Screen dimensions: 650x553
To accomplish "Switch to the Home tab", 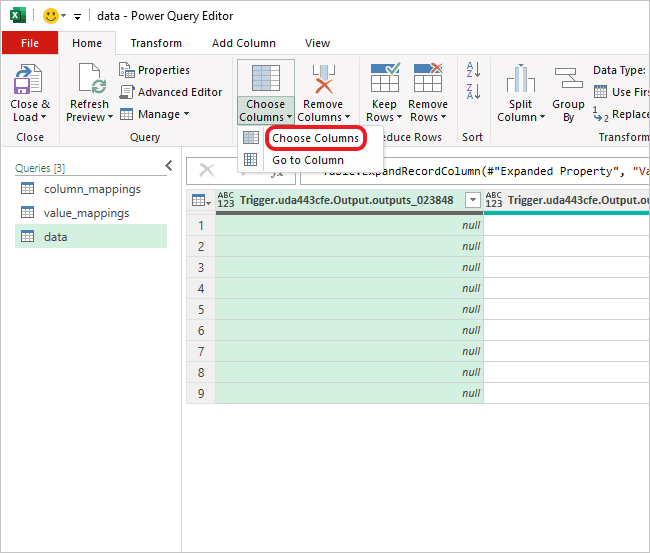I will coord(87,43).
